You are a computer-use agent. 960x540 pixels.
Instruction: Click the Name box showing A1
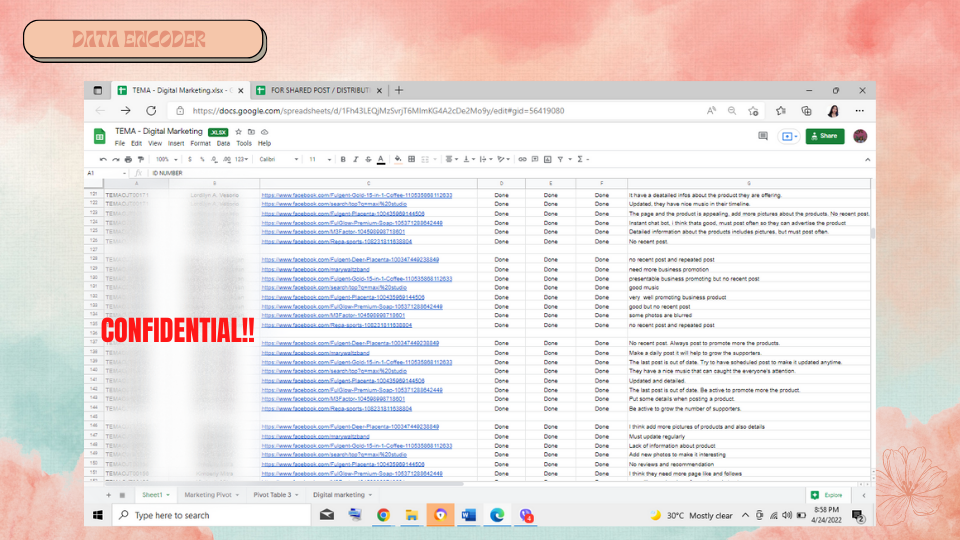pyautogui.click(x=105, y=173)
